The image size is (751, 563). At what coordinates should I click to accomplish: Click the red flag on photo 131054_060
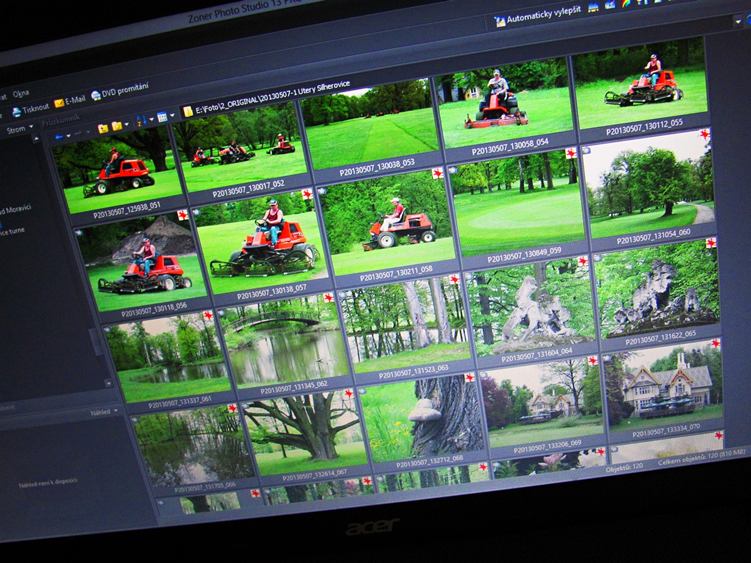pyautogui.click(x=704, y=135)
